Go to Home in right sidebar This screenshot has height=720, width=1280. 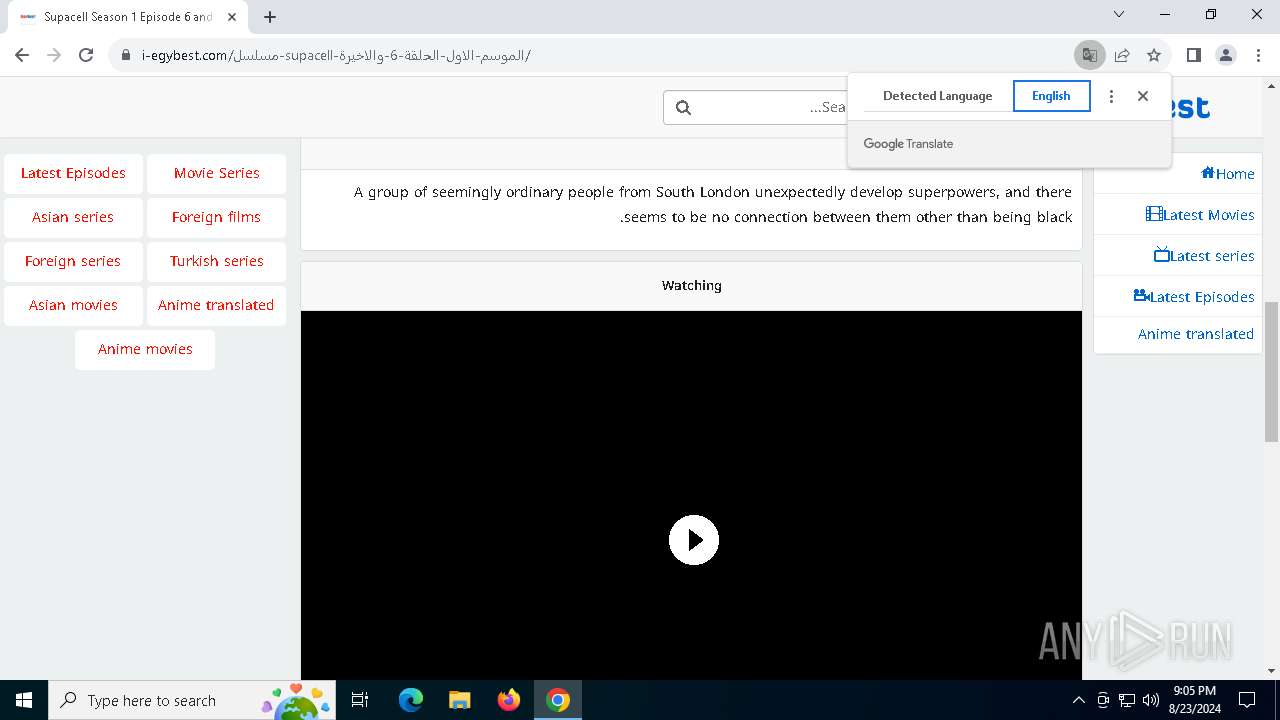click(x=1228, y=173)
